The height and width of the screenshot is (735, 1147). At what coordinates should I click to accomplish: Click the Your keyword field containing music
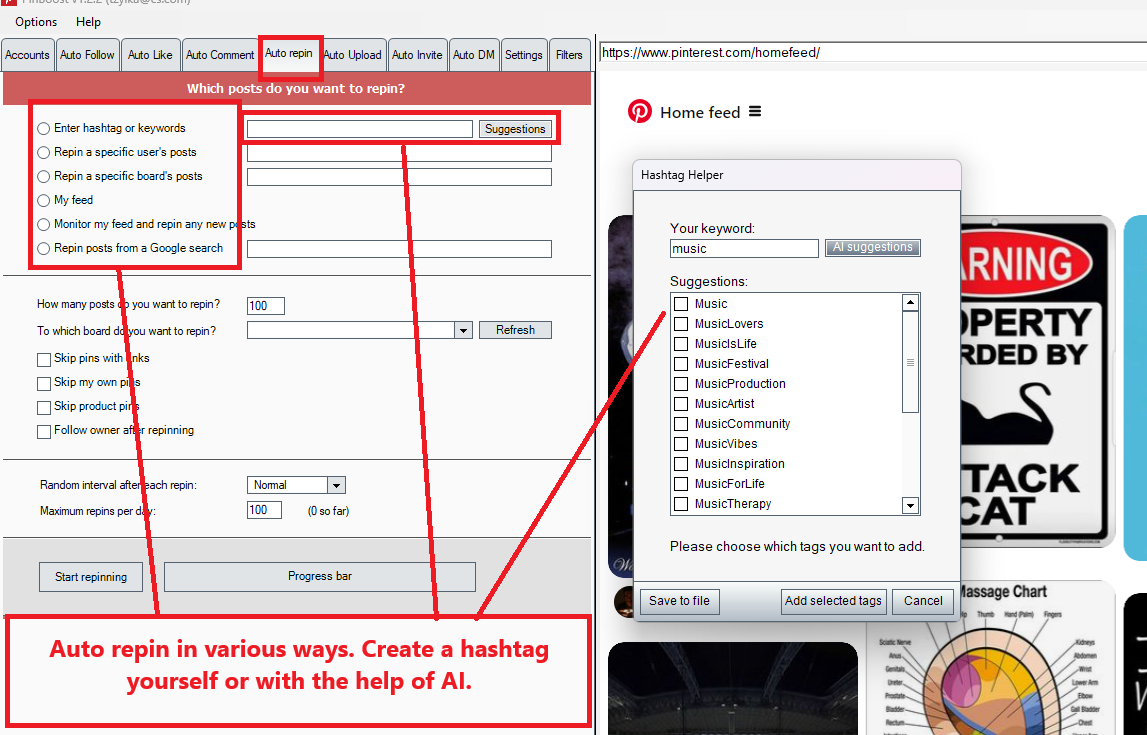pyautogui.click(x=744, y=249)
